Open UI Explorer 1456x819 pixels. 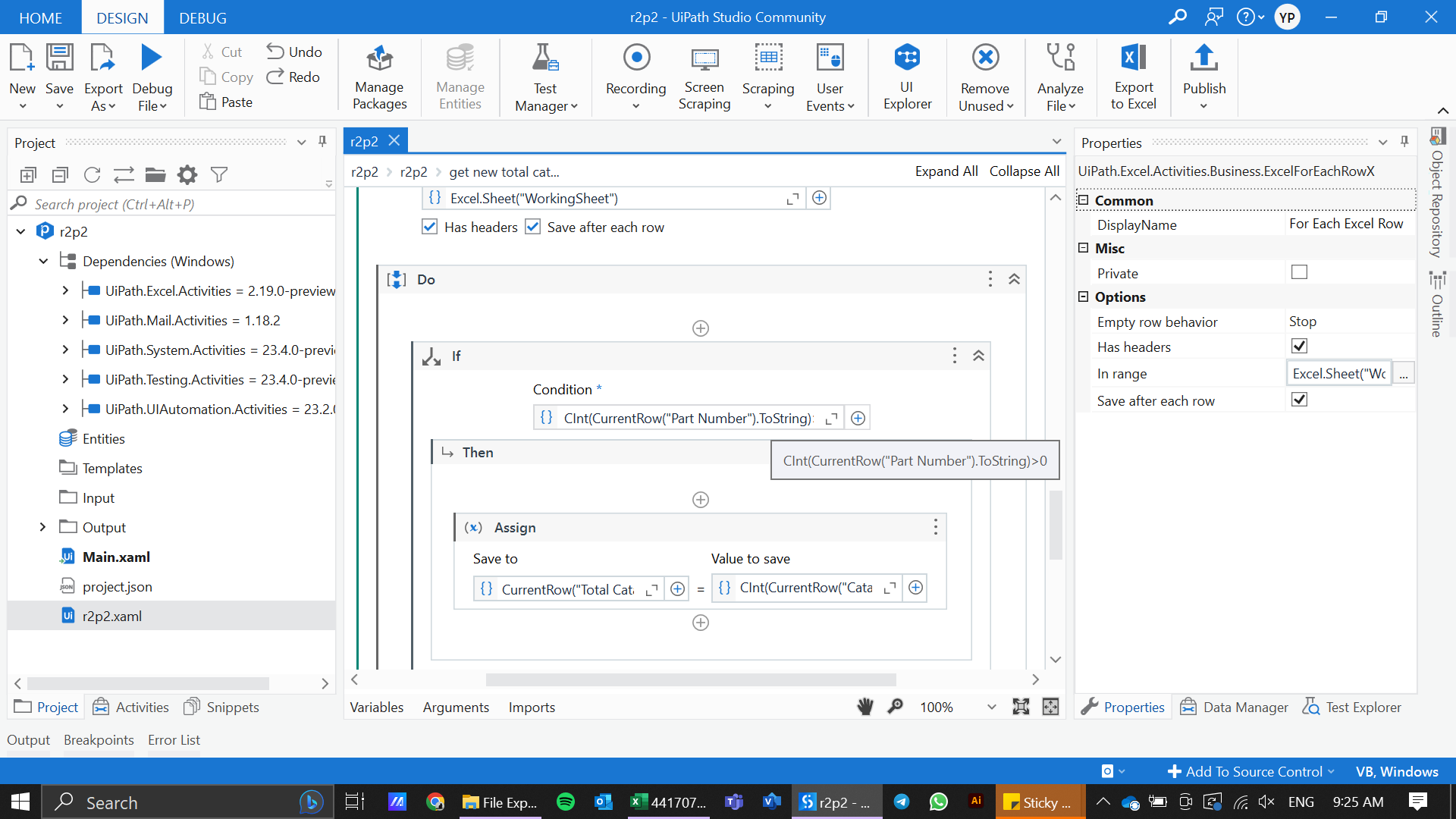[x=907, y=77]
